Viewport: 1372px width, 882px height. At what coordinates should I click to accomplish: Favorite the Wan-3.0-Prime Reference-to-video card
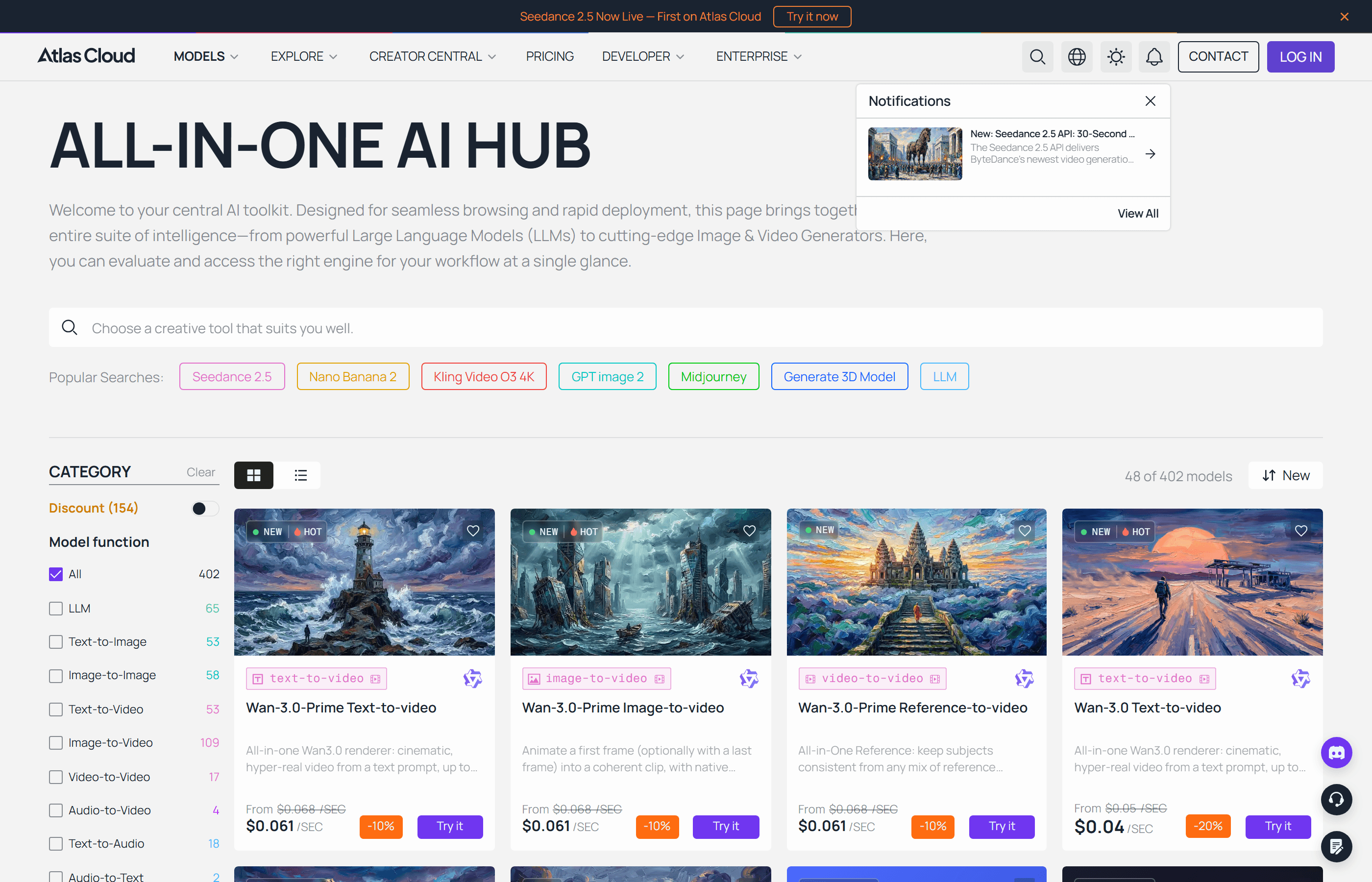(x=1025, y=531)
